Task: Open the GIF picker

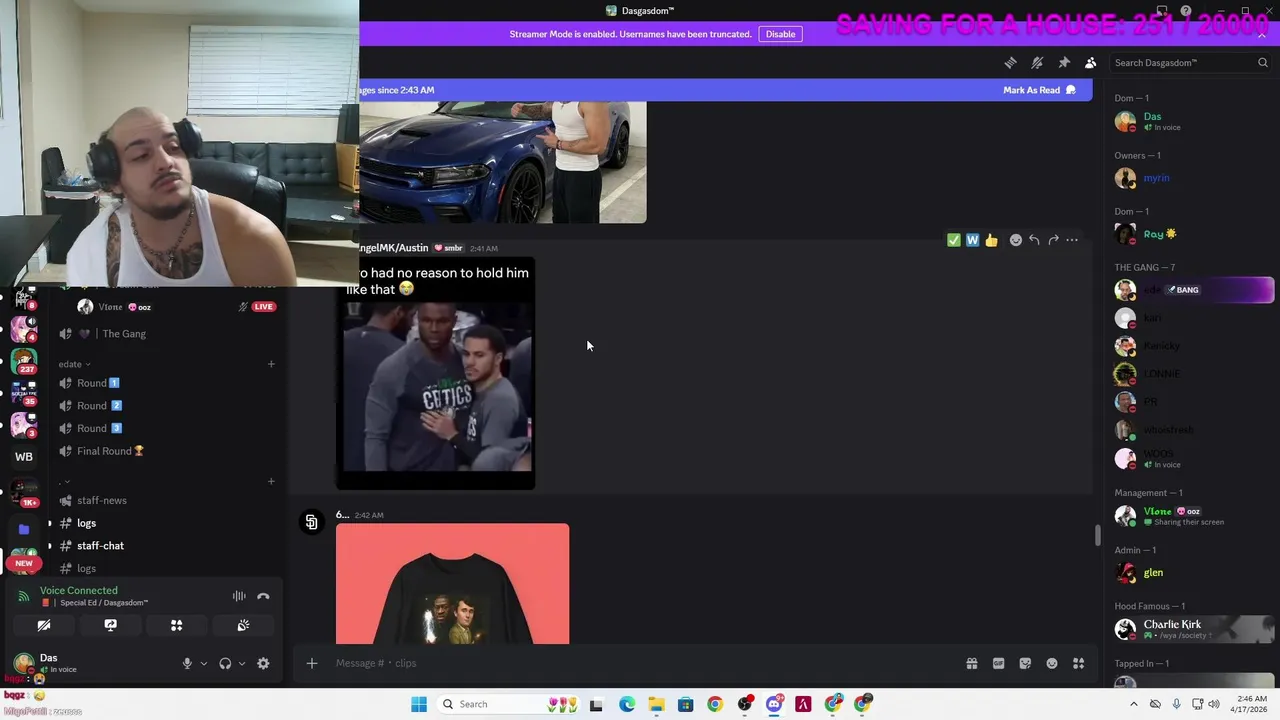Action: [x=998, y=663]
